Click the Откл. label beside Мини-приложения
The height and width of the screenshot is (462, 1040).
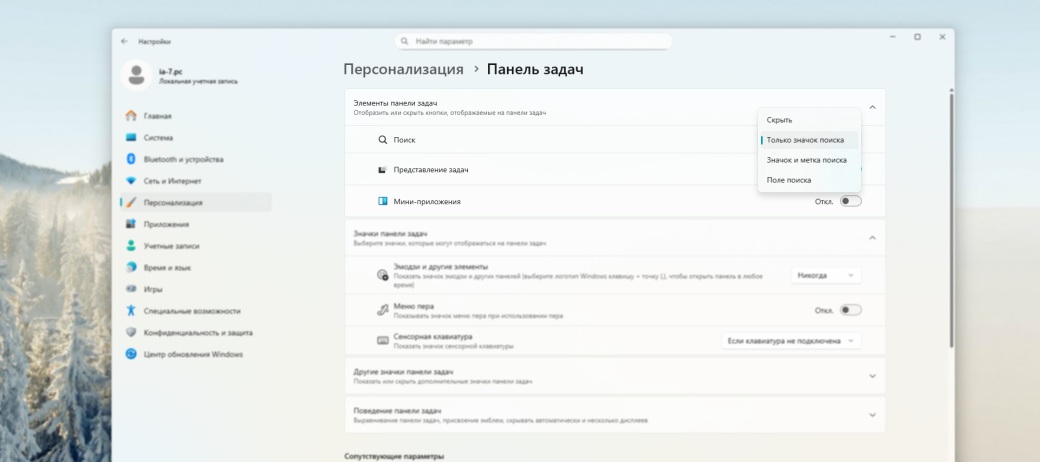click(x=824, y=202)
